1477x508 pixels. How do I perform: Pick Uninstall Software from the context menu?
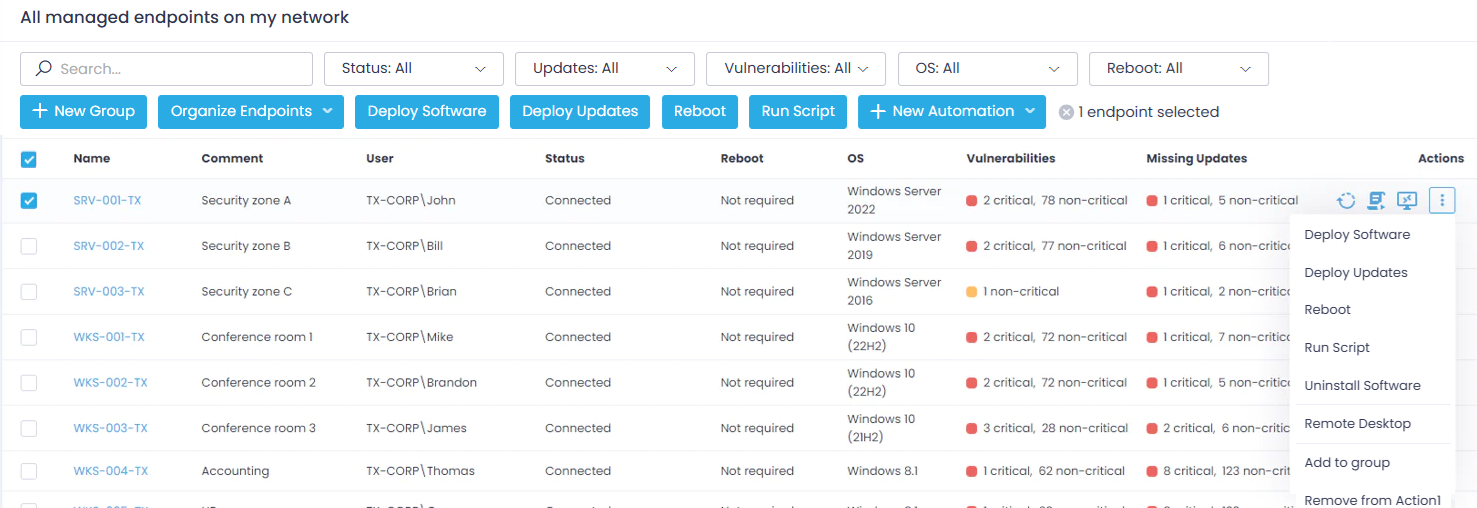click(x=1362, y=386)
